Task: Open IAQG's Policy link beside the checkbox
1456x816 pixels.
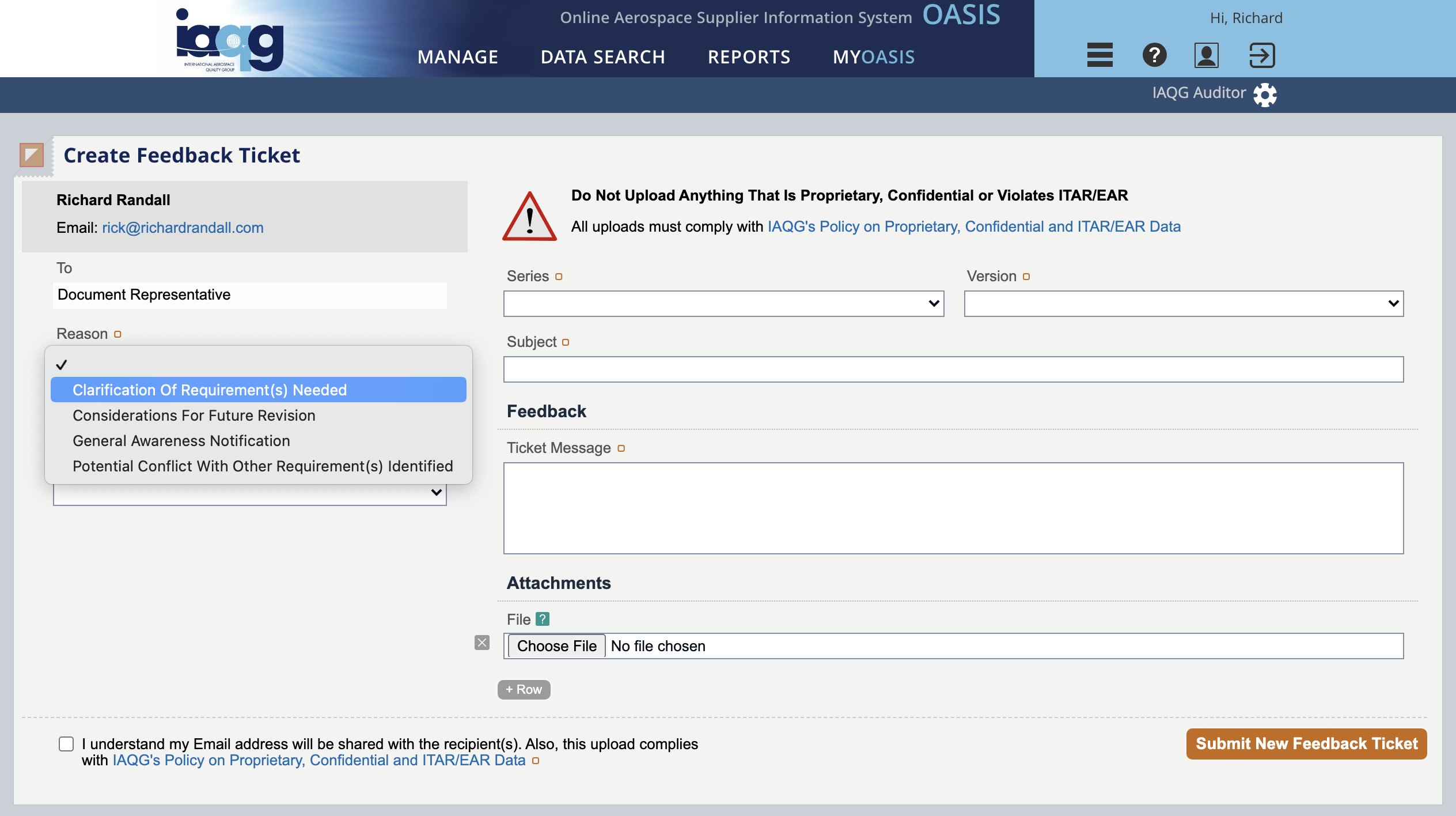Action: pos(319,760)
